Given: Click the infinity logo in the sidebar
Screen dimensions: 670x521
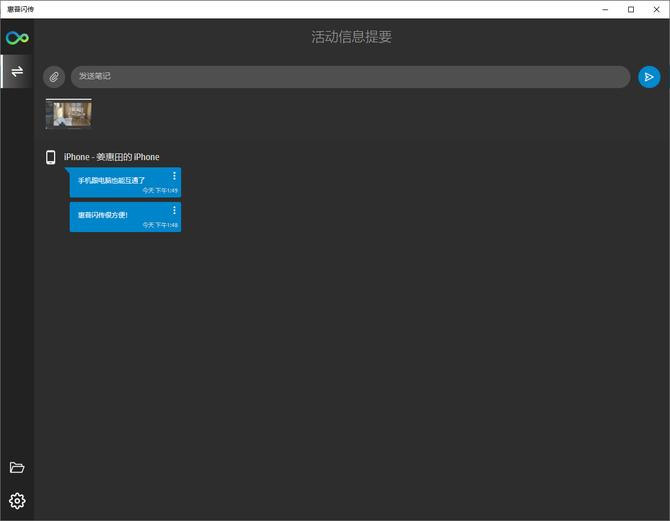Looking at the screenshot, I should (x=17, y=38).
